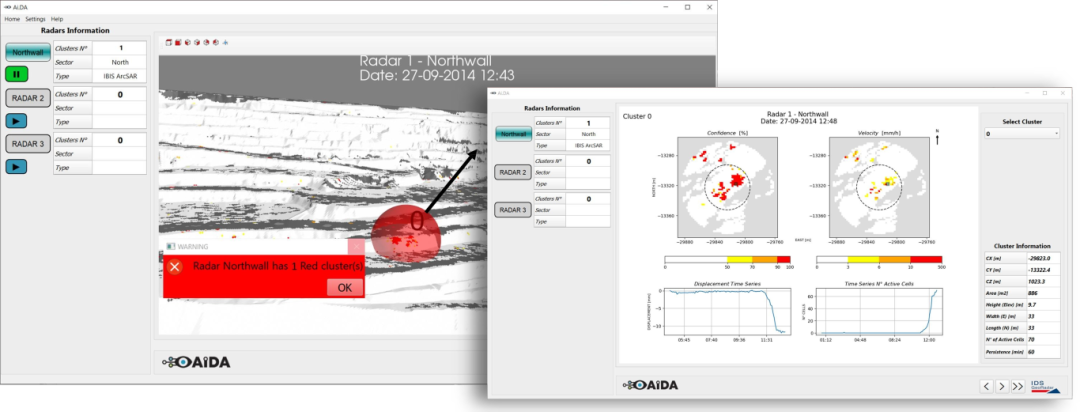Click IBIS ArcSAR type cell in back window
This screenshot has width=1080, height=412.
120,76
